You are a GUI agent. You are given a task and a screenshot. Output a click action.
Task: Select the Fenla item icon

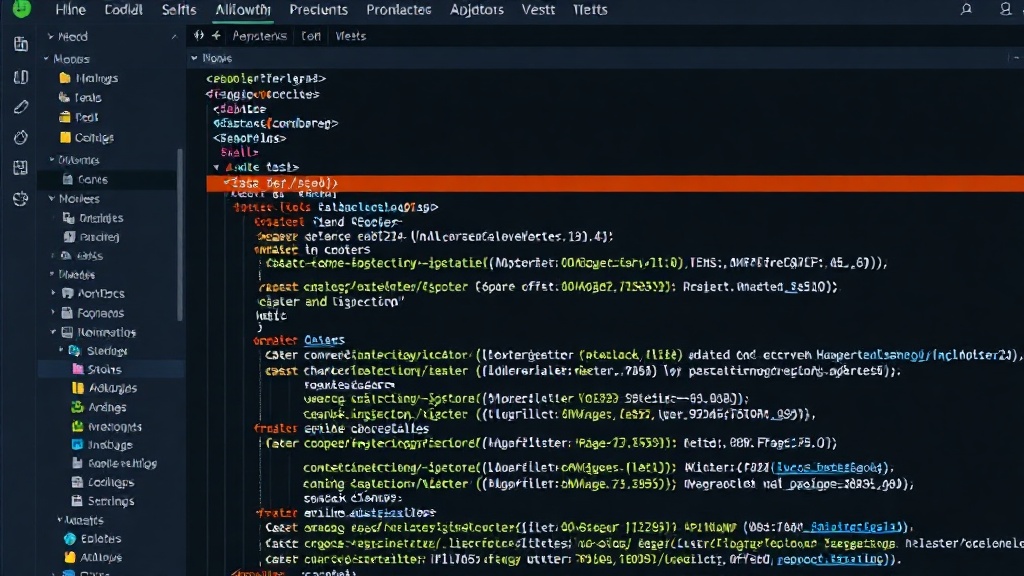64,97
